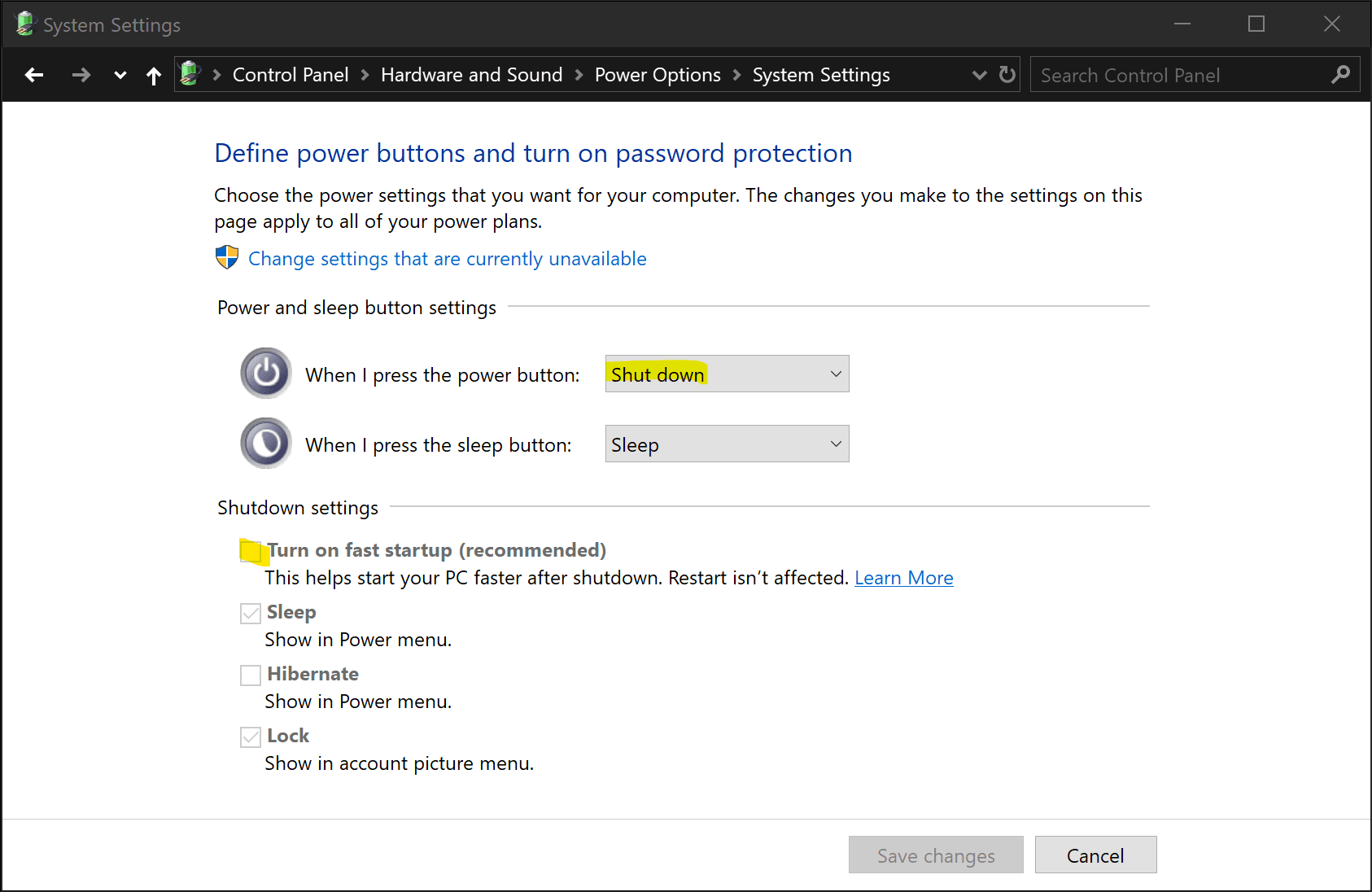Click the Control Panel icon in address bar
This screenshot has height=892, width=1372.
190,74
